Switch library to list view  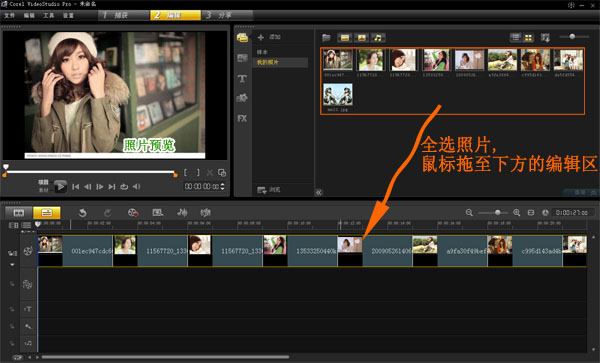pyautogui.click(x=516, y=37)
